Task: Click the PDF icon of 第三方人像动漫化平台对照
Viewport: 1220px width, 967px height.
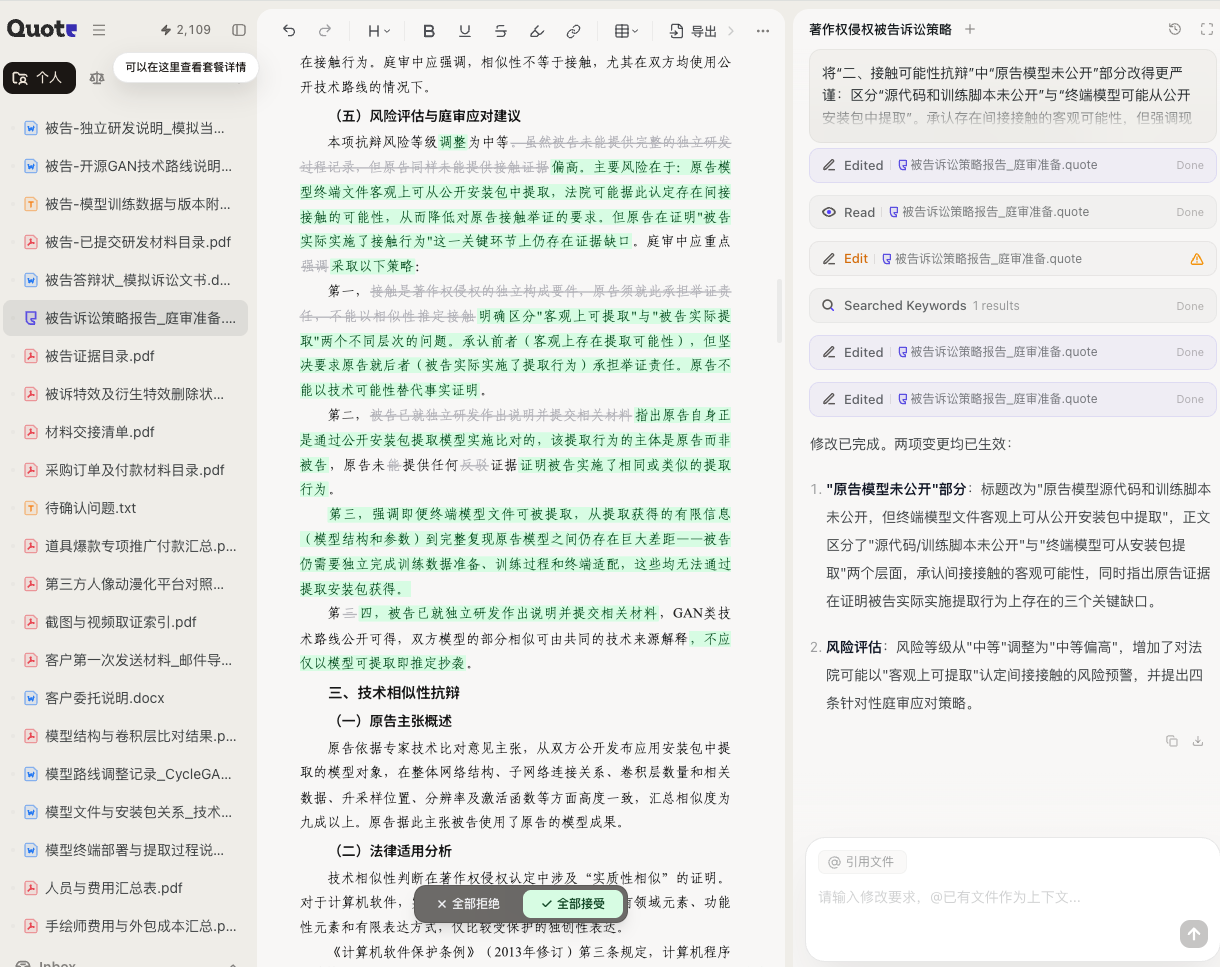Action: pos(31,584)
